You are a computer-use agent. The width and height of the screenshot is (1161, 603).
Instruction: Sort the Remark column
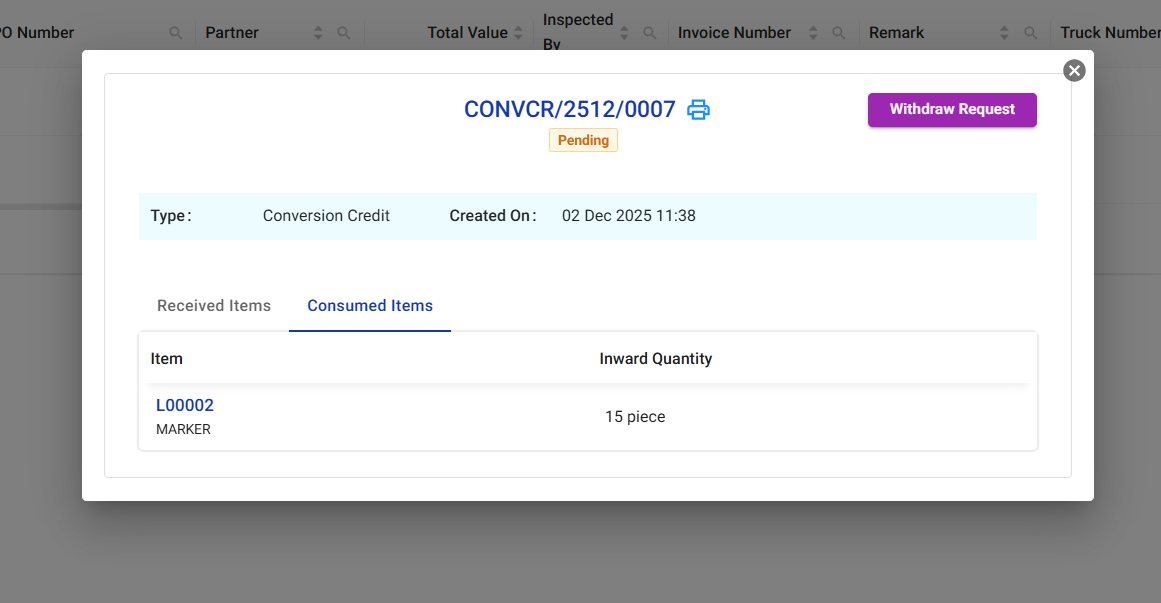[1004, 33]
